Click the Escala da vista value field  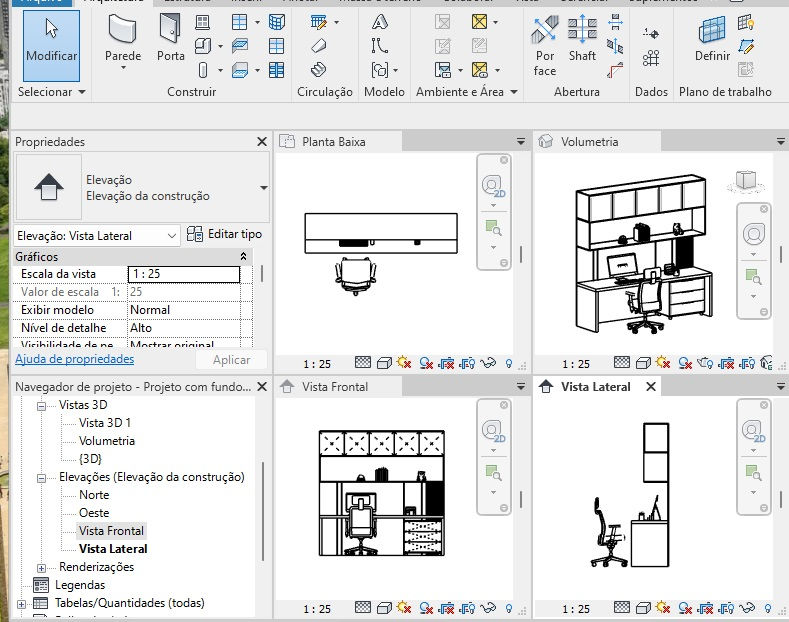pyautogui.click(x=184, y=274)
